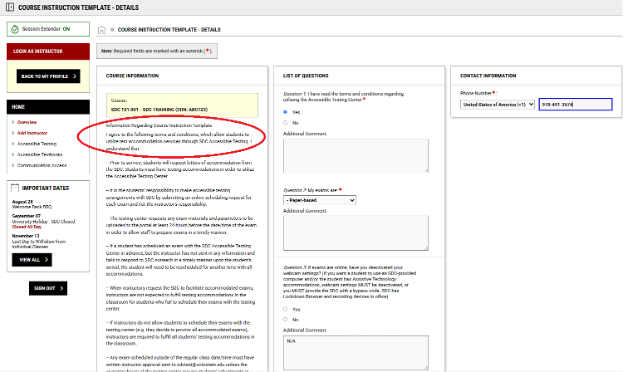
Task: Select Yes for Question 3 webcam settings
Action: (x=285, y=309)
